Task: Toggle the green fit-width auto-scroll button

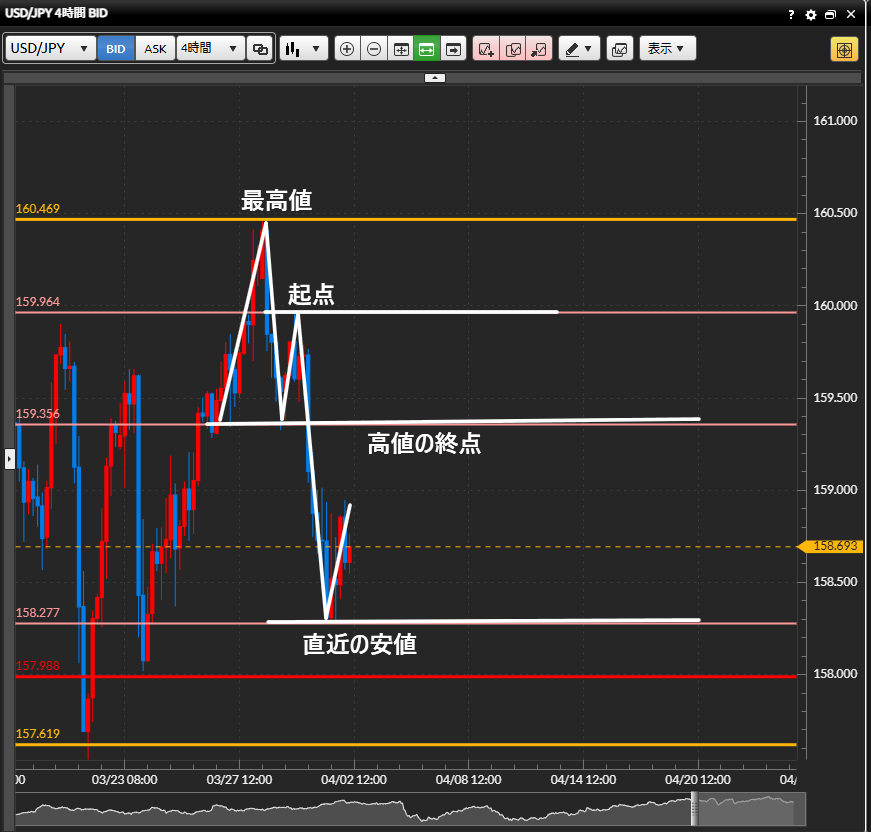Action: (427, 49)
